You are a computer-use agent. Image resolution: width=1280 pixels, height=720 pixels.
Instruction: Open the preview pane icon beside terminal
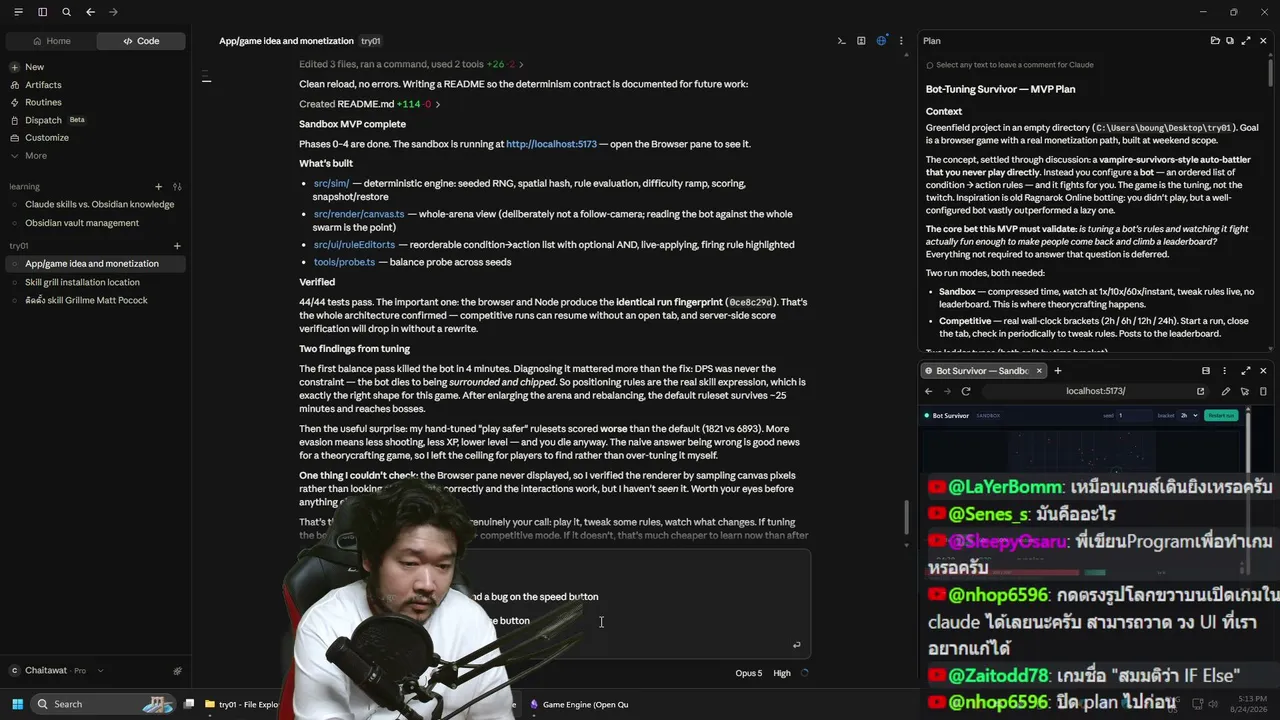861,41
